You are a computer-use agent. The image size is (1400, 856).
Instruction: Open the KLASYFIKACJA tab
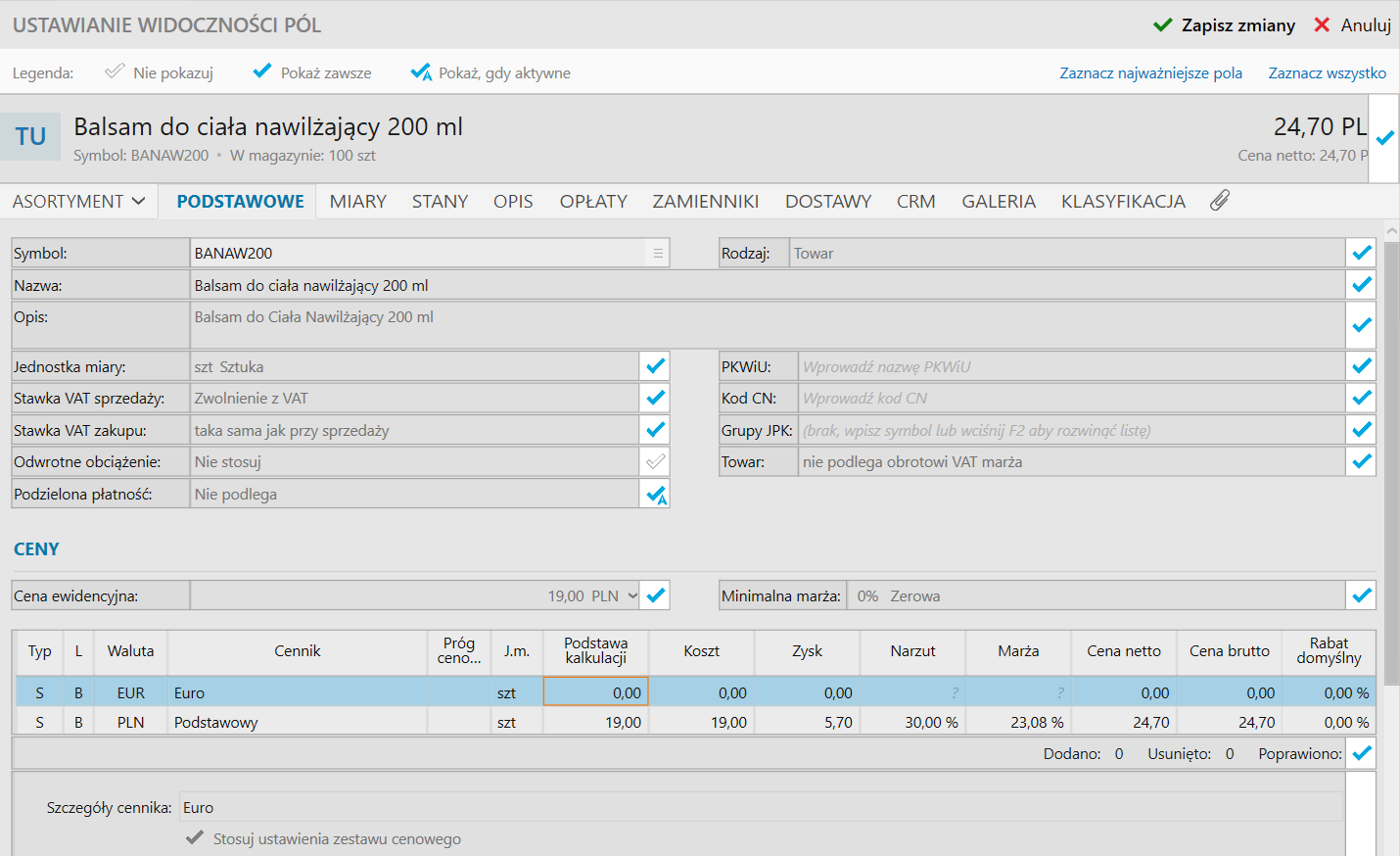[1123, 201]
